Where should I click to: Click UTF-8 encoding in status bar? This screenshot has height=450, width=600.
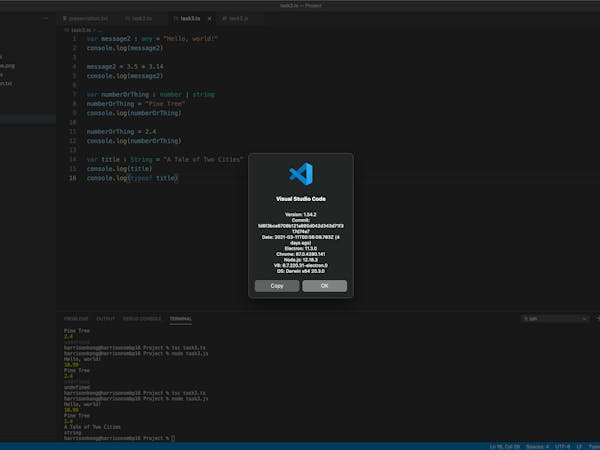[562, 447]
